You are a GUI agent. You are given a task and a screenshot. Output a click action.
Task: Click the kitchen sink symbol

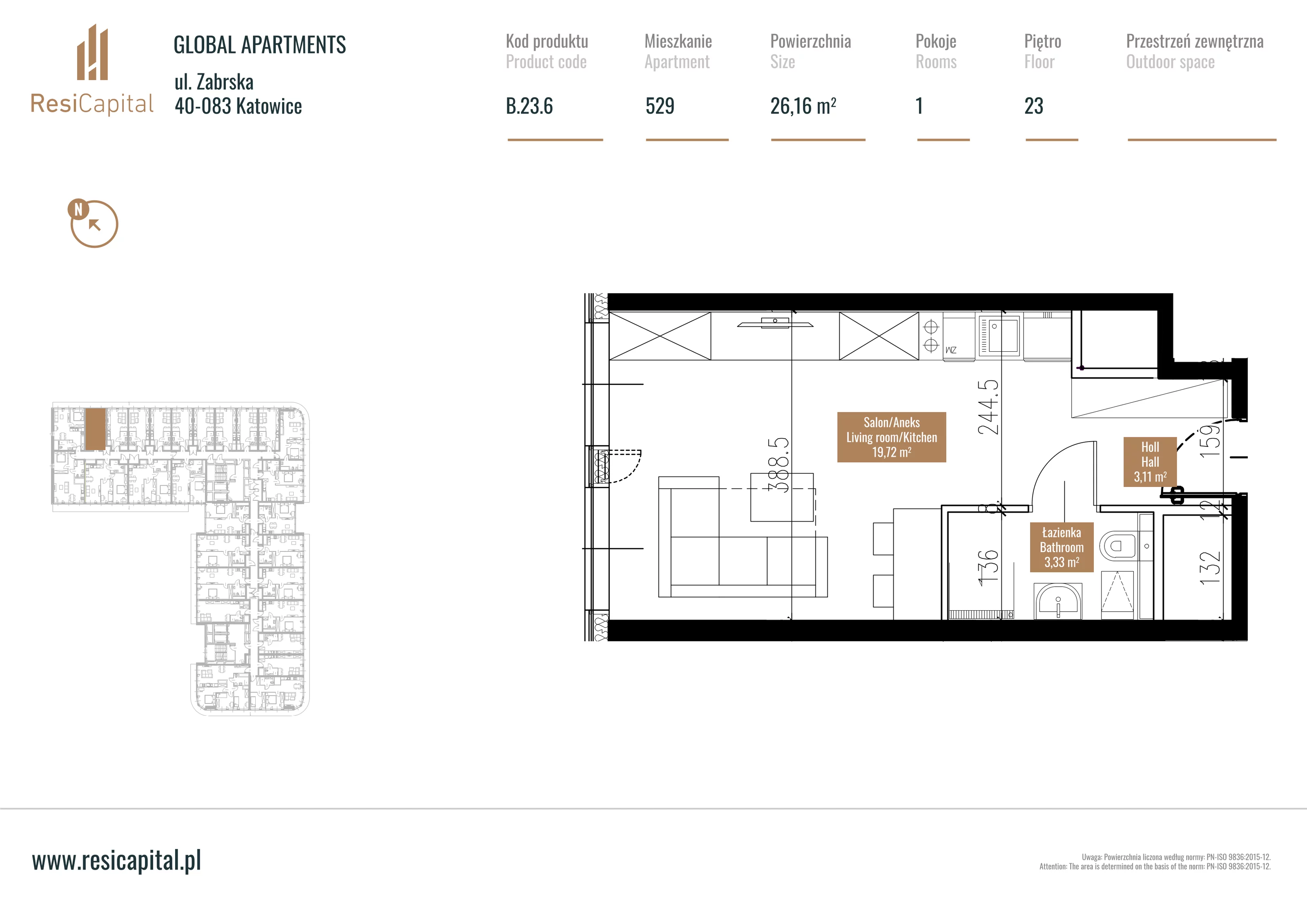[x=999, y=336]
